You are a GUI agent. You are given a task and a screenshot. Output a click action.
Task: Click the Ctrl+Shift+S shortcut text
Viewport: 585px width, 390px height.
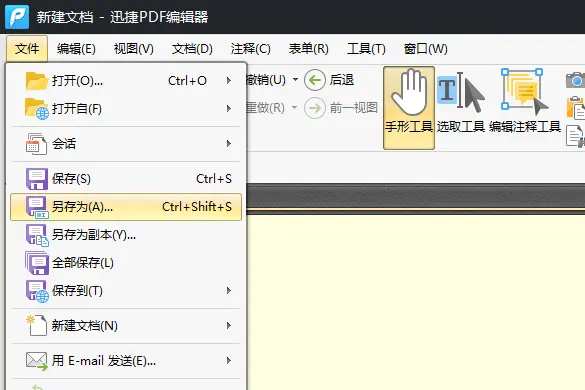tap(197, 207)
